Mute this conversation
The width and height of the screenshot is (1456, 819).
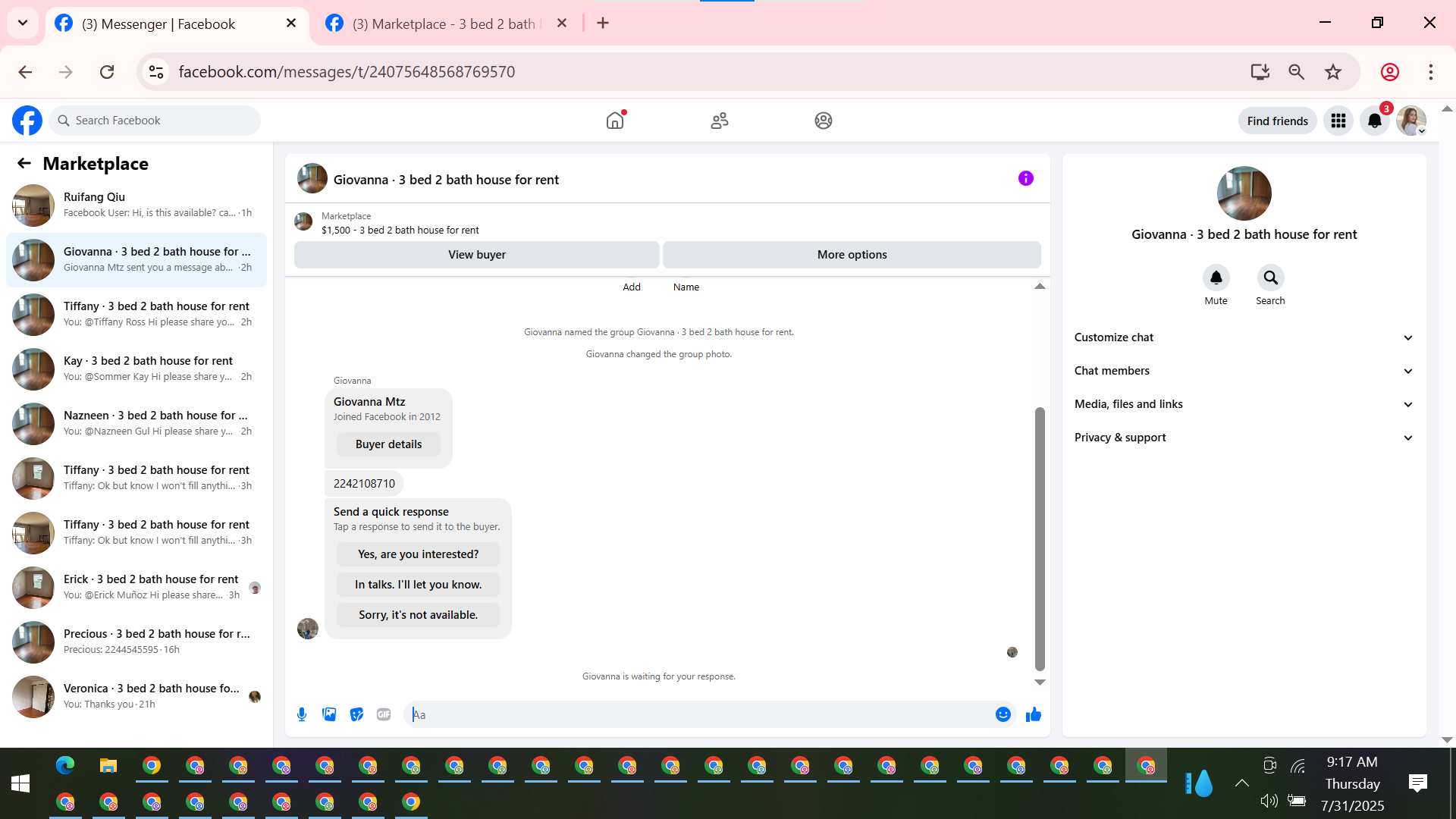[1216, 278]
